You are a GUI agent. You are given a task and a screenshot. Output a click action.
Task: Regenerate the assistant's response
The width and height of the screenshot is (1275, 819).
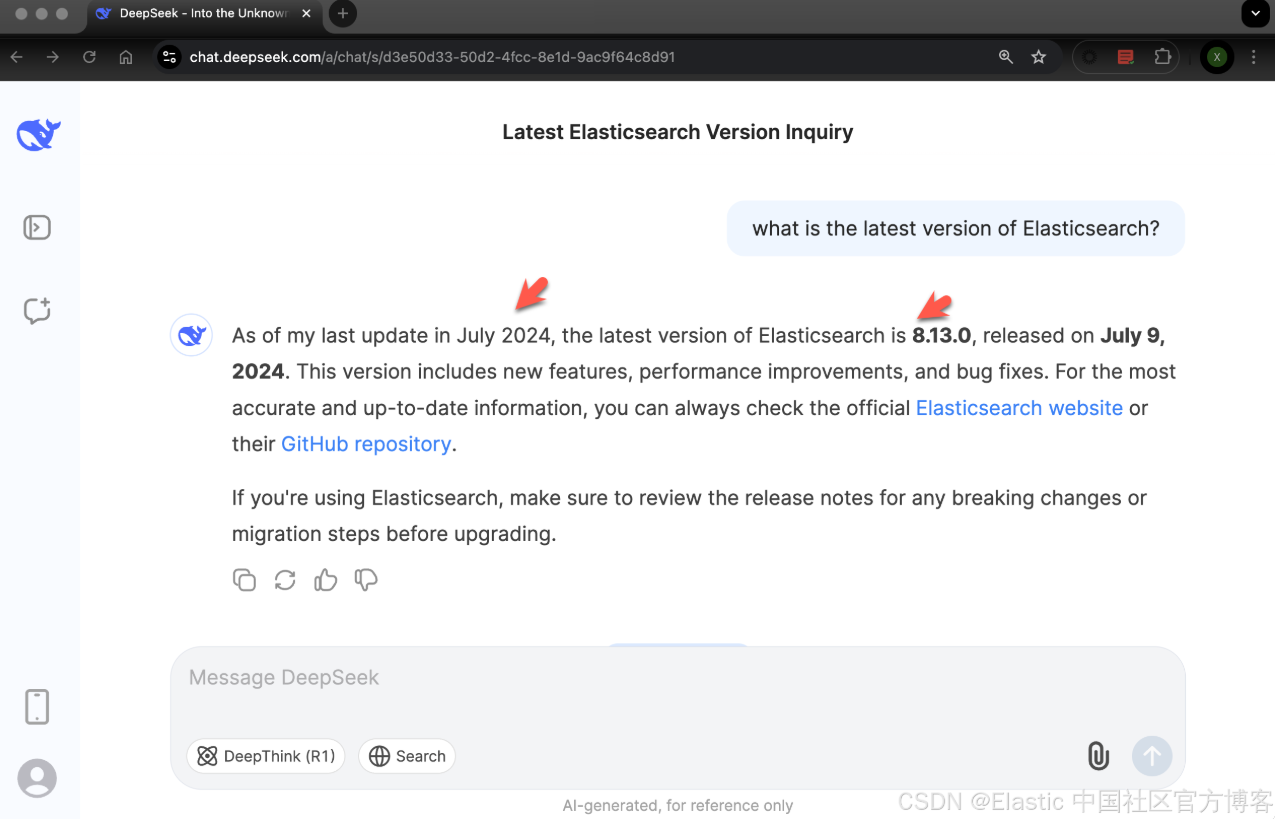(x=285, y=580)
